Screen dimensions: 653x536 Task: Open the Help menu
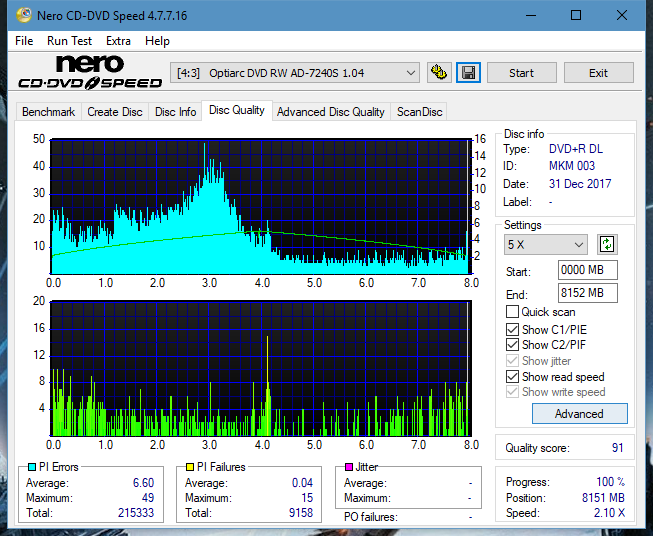[157, 41]
